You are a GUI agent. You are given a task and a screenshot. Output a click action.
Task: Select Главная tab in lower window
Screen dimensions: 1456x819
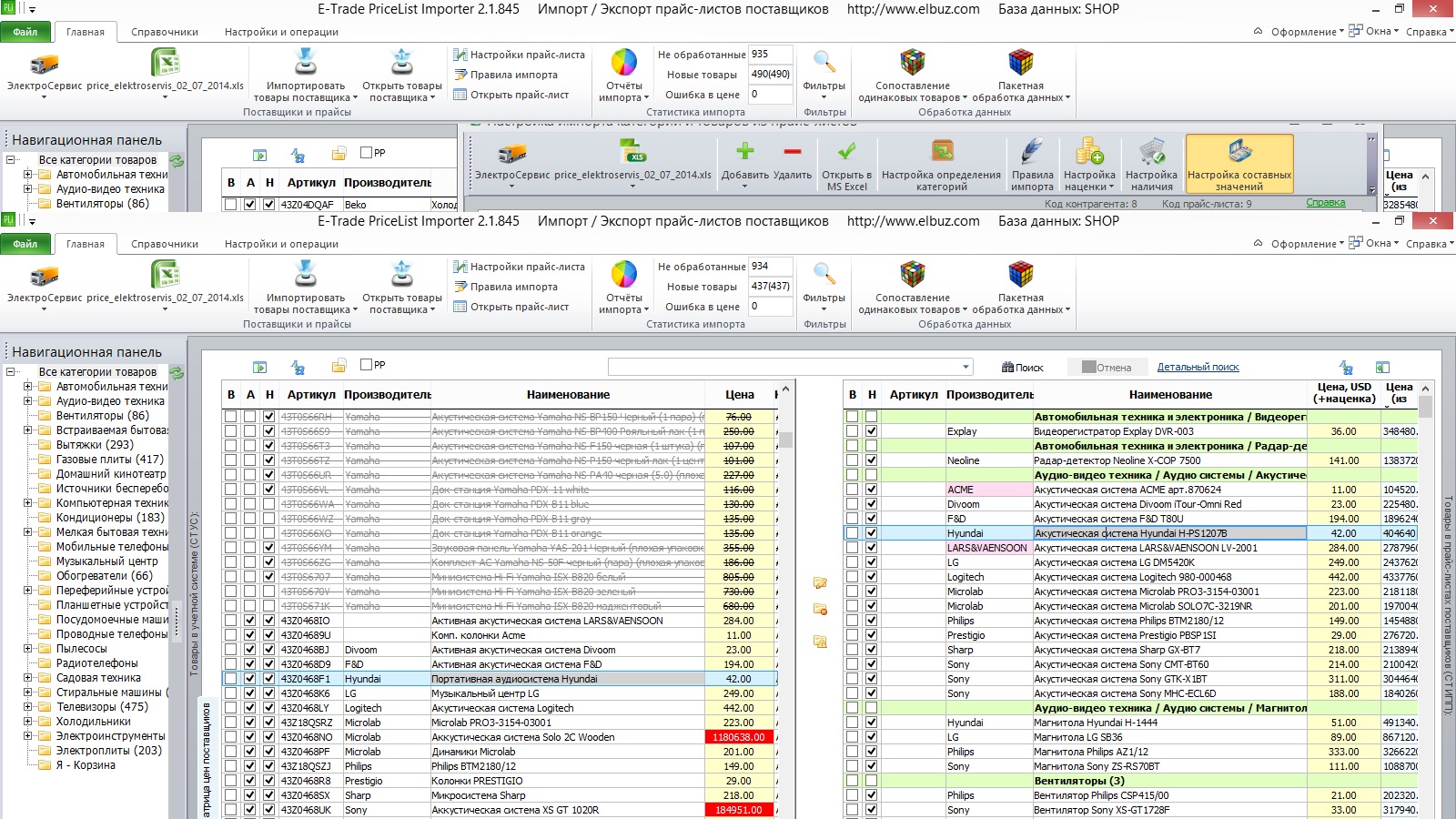86,244
